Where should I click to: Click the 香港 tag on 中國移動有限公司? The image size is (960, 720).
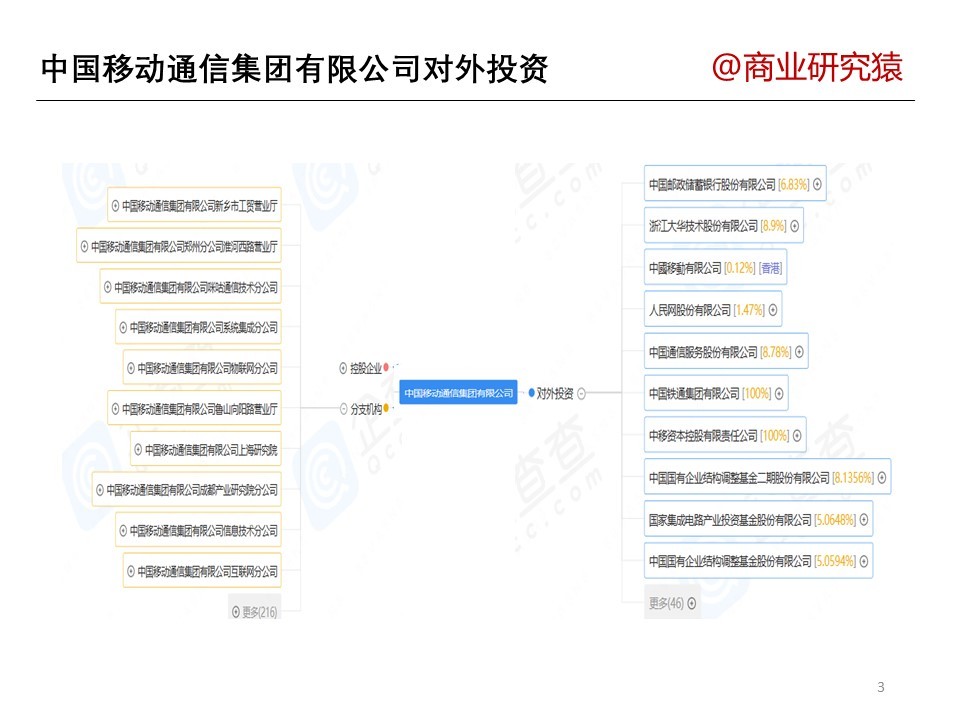point(771,268)
